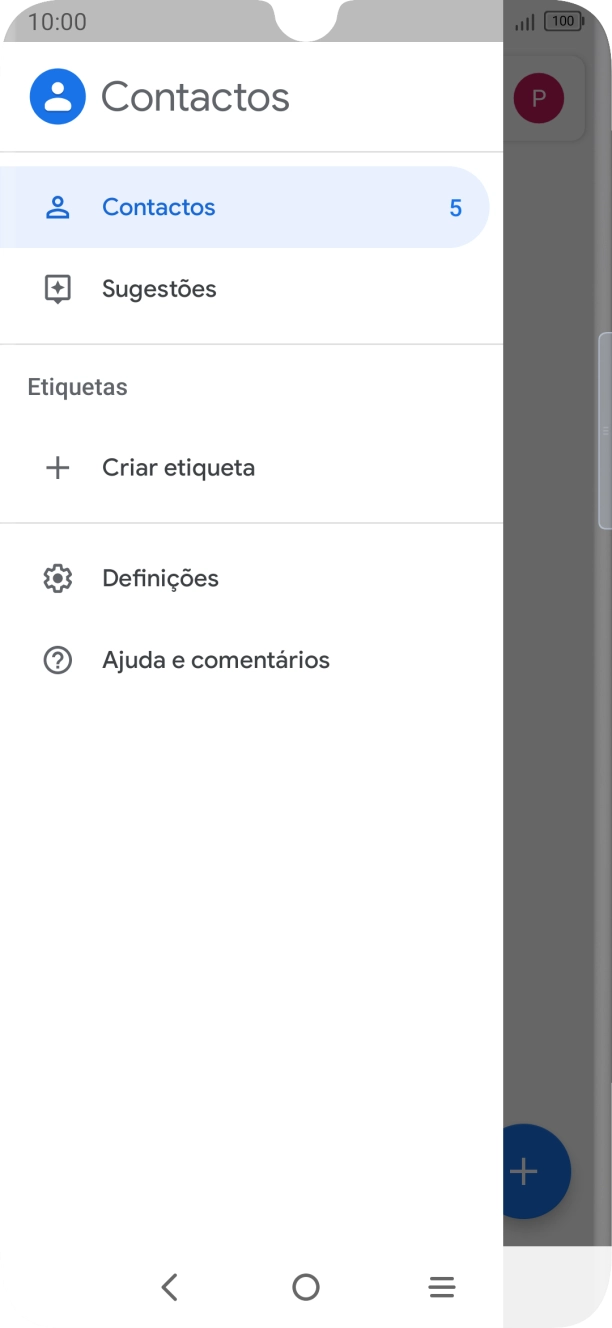This screenshot has width=612, height=1328.
Task: Open Definições via the gear icon
Action: (58, 578)
